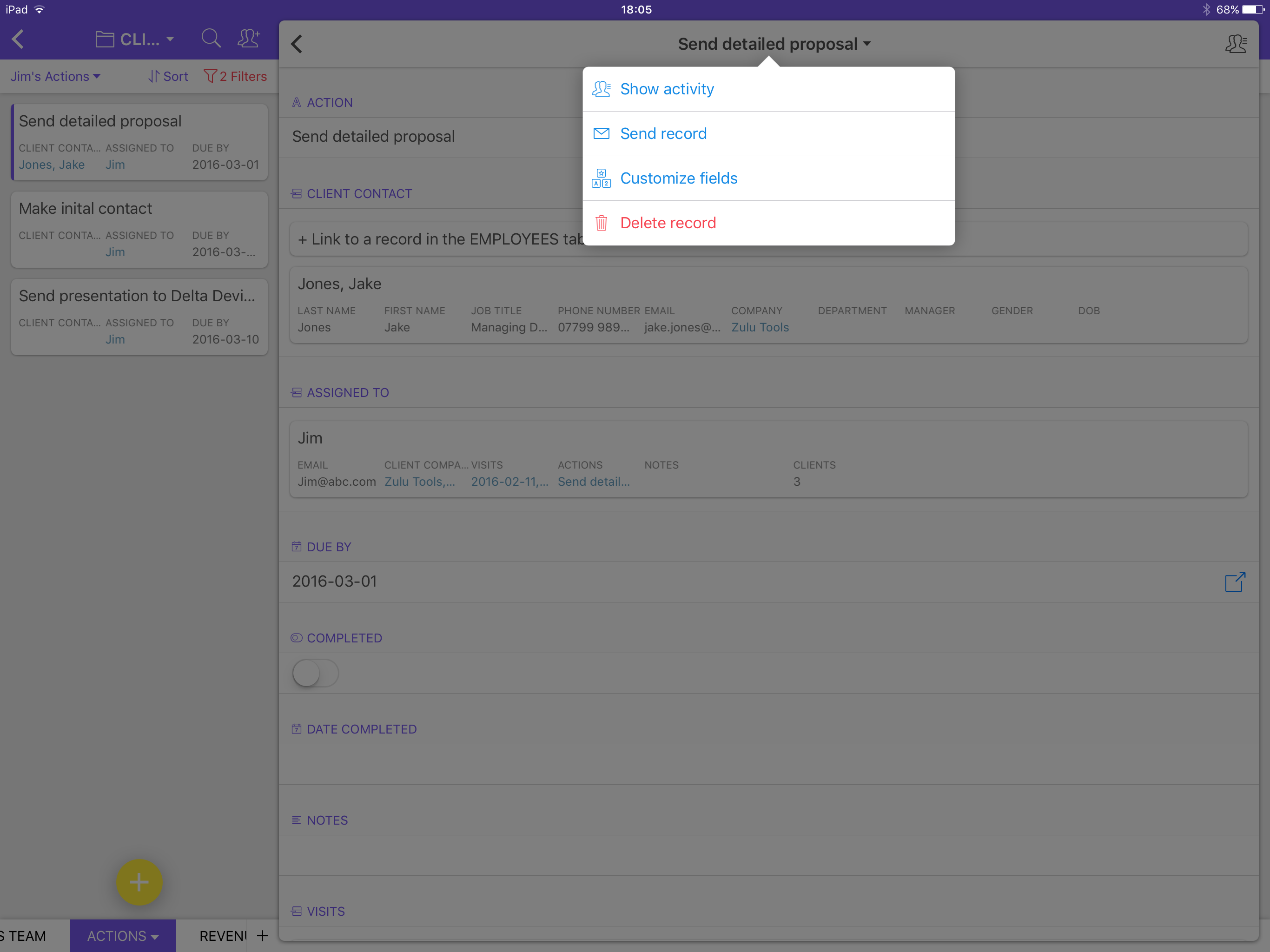Screen dimensions: 1270x952
Task: Switch to the REVENUE tab
Action: point(223,936)
